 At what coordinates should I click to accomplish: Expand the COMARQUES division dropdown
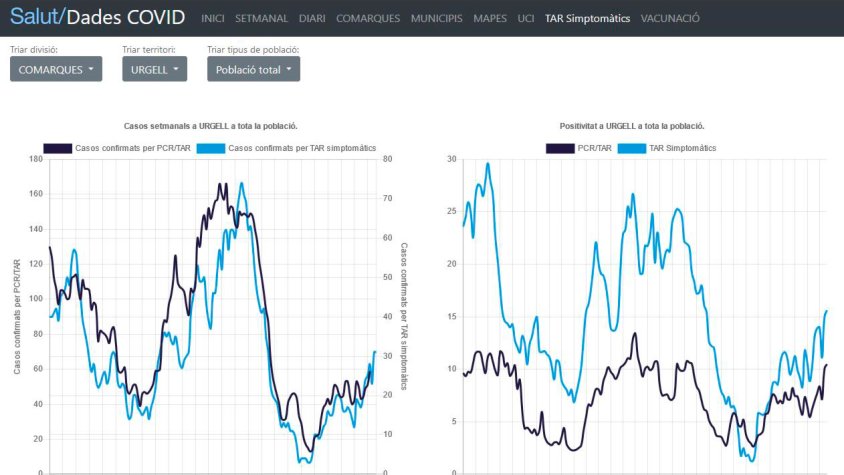(x=56, y=69)
